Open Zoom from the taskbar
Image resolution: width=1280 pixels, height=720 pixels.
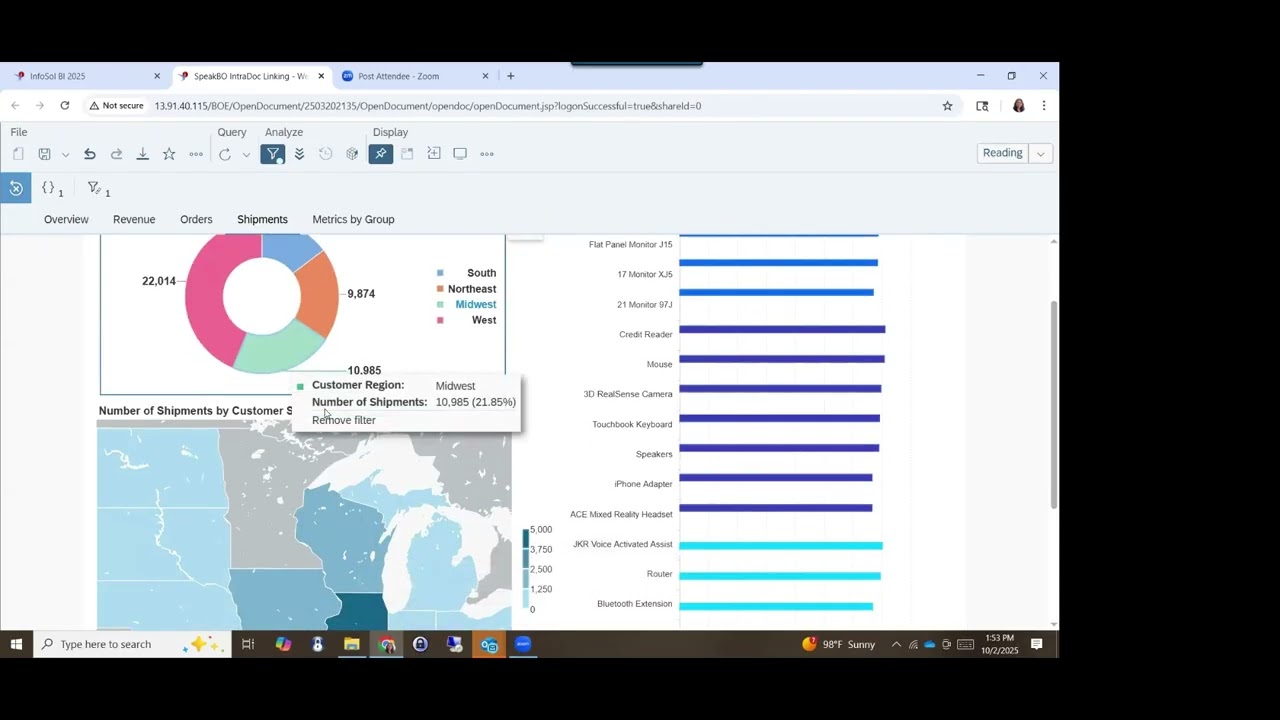[523, 644]
